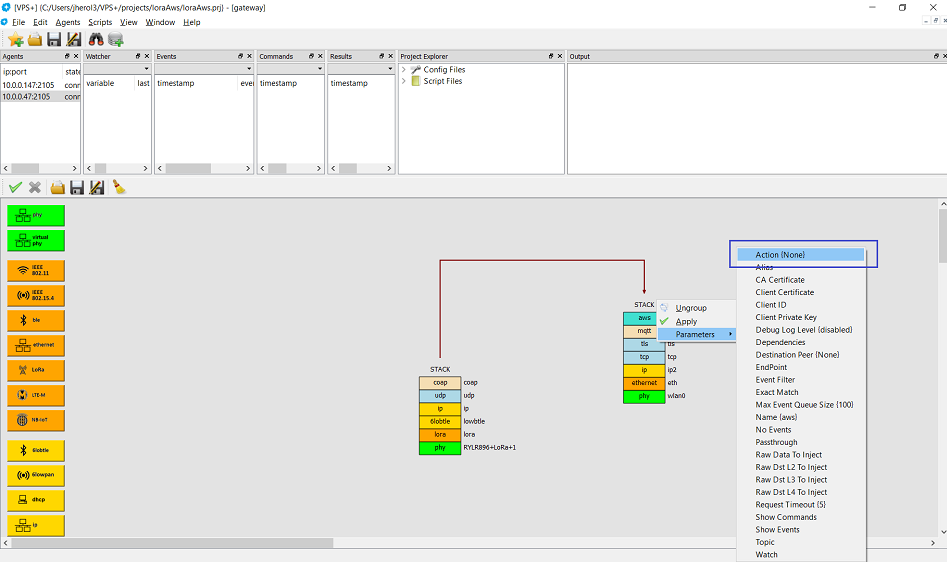The height and width of the screenshot is (562, 947).
Task: Select the IEEE 802.11 WiFi palette block
Action: 36,270
